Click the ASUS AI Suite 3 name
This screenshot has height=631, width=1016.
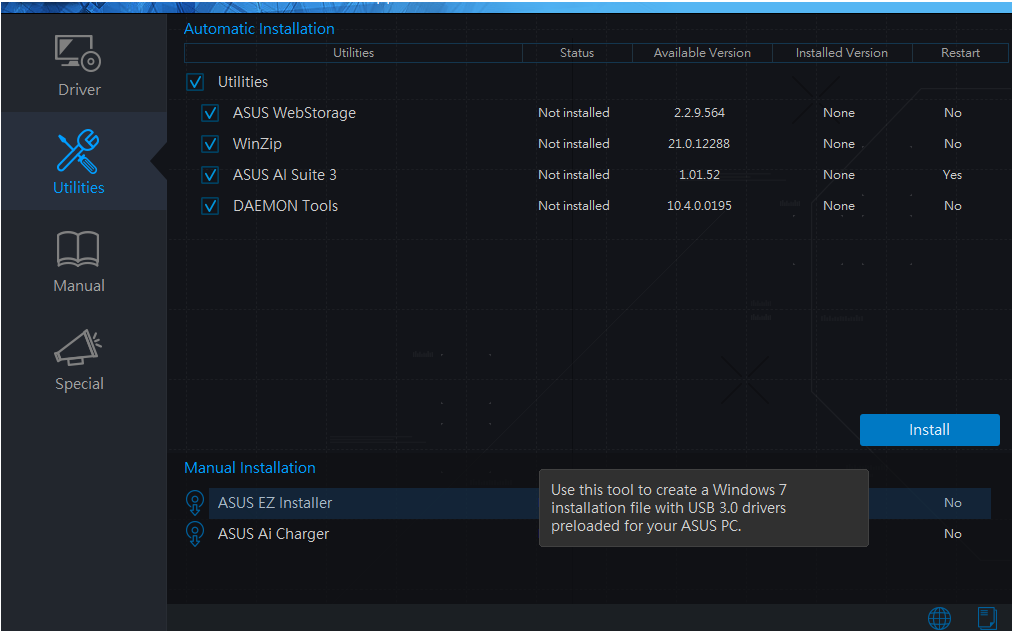pos(284,175)
